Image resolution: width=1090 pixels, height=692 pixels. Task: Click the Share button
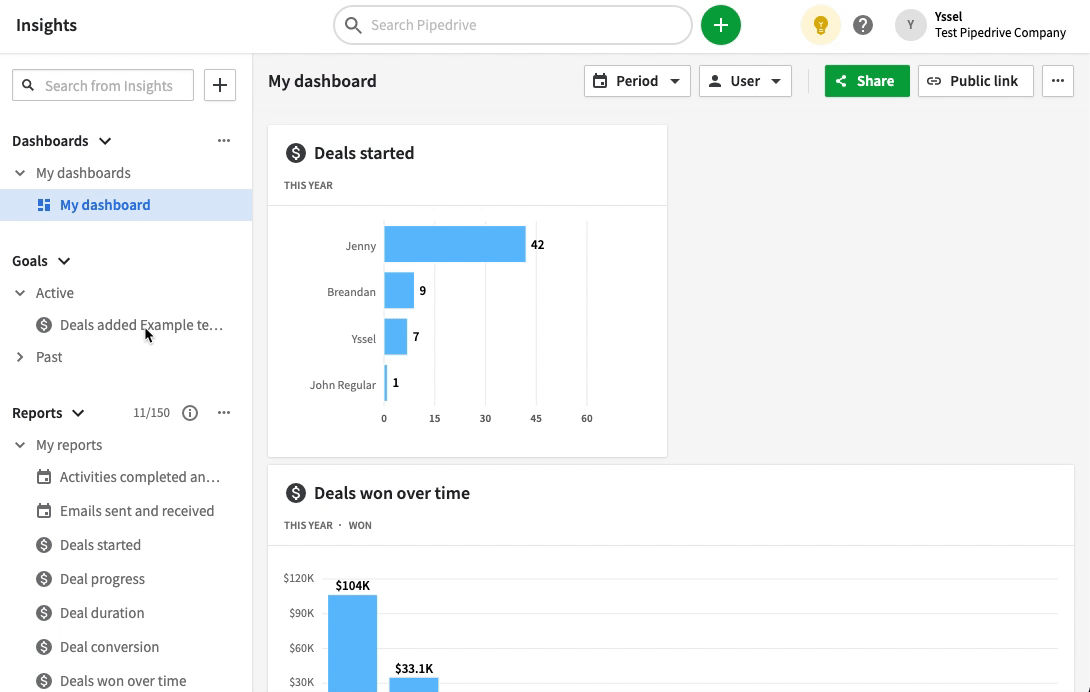coord(866,80)
